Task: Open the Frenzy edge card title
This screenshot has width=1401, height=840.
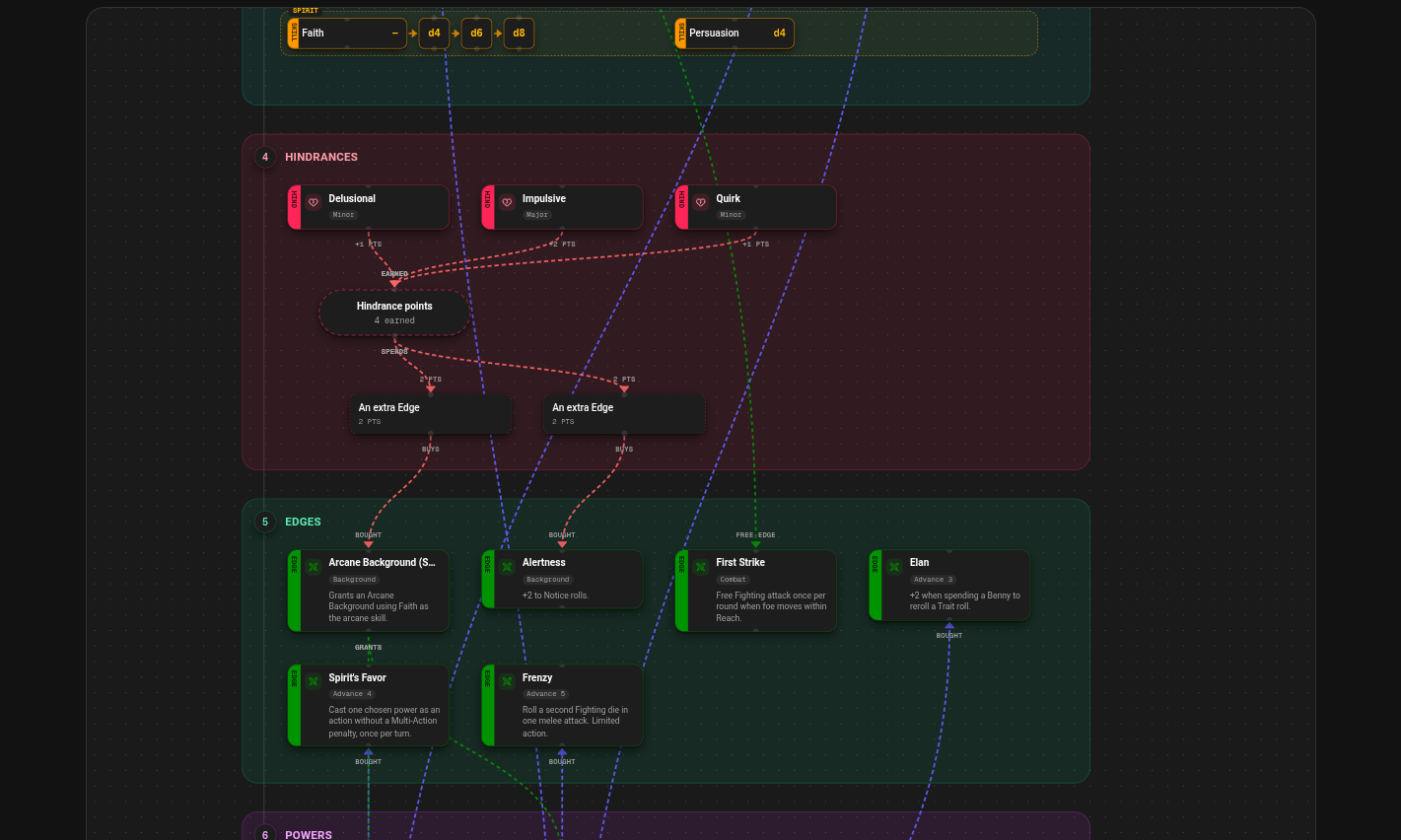Action: click(x=537, y=677)
